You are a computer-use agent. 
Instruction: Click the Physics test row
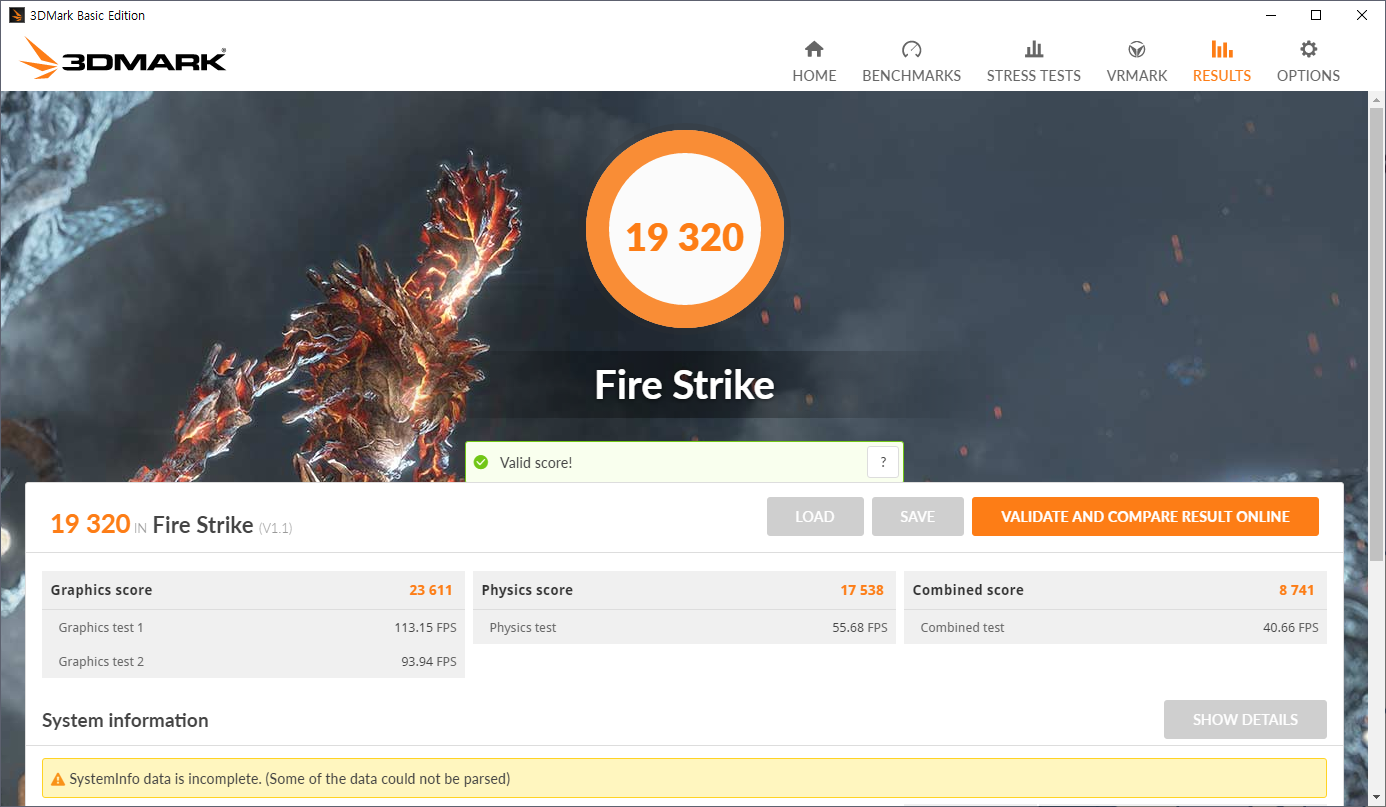point(684,628)
